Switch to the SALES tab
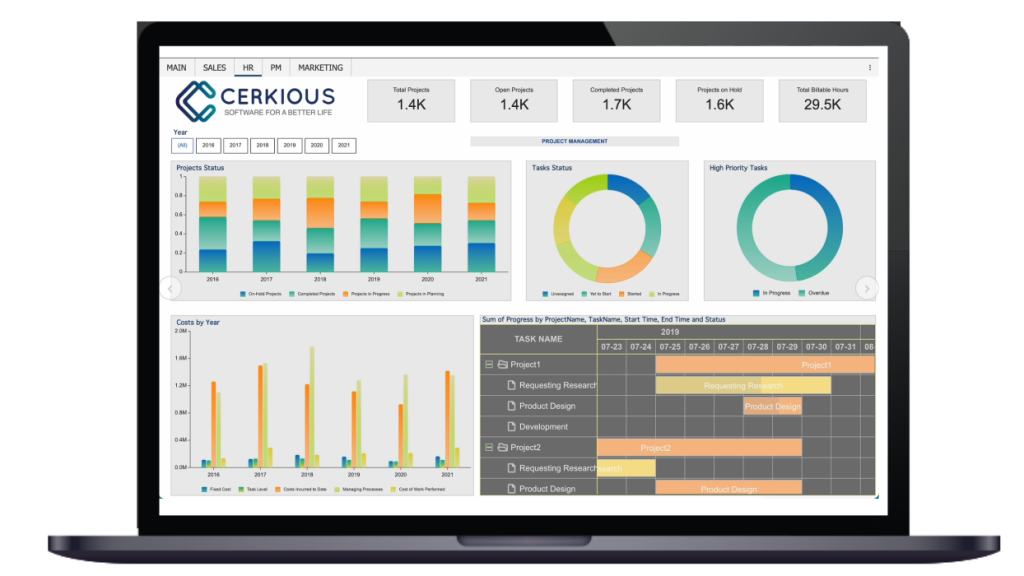1024x576 pixels. point(214,68)
